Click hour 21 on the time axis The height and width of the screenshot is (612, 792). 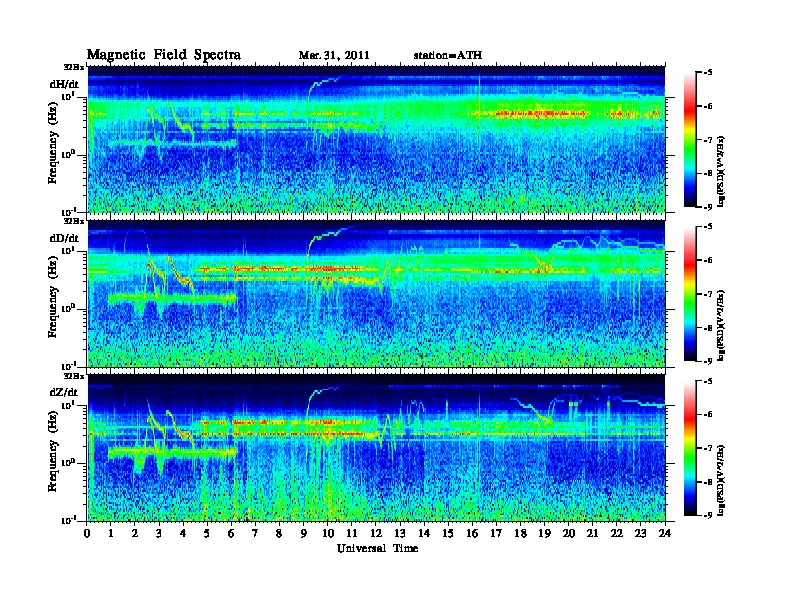pos(593,533)
